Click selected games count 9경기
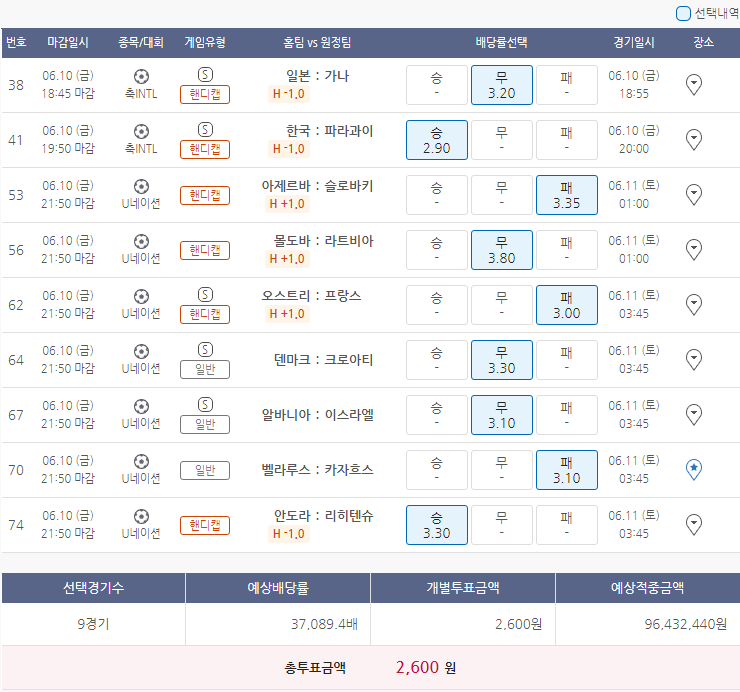The height and width of the screenshot is (692, 740). point(93,624)
